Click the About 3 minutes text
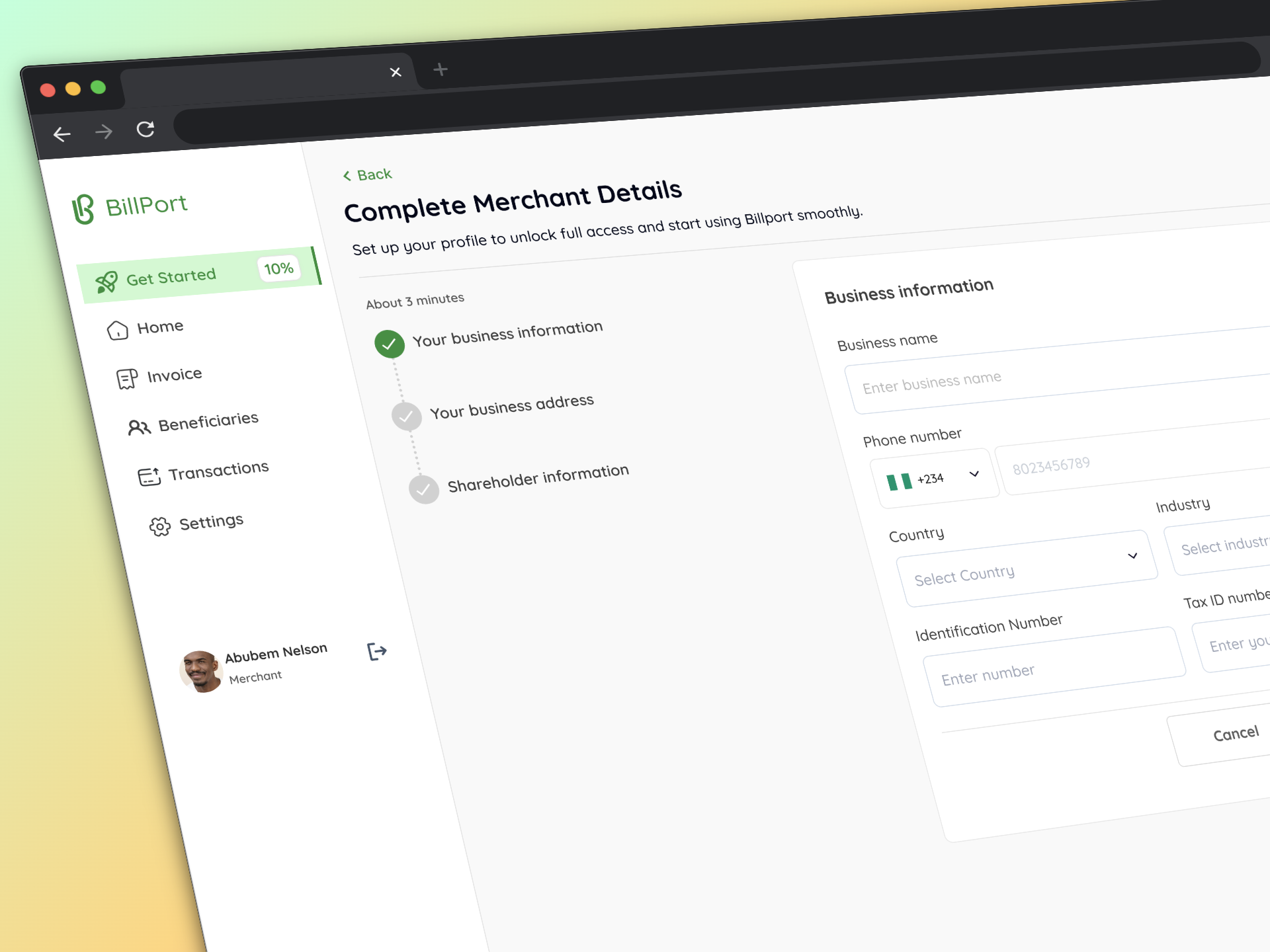 (415, 301)
